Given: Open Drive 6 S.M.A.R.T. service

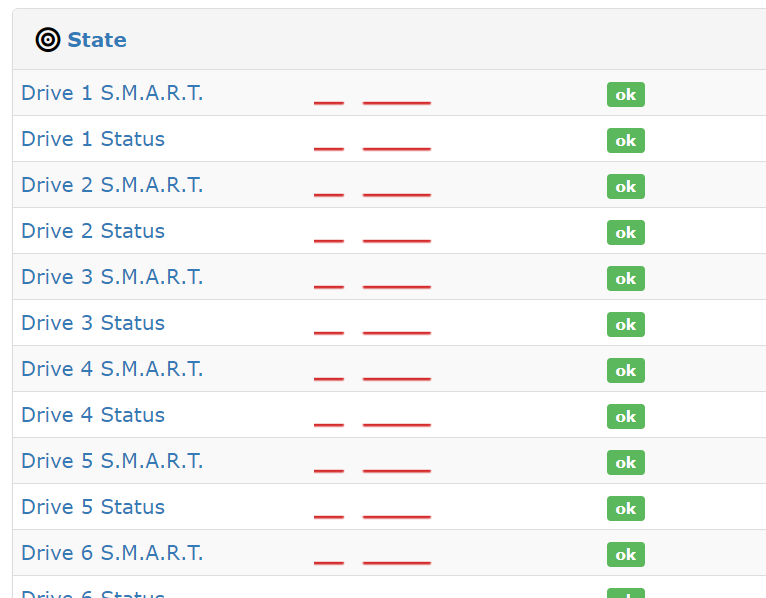Looking at the screenshot, I should (x=112, y=553).
